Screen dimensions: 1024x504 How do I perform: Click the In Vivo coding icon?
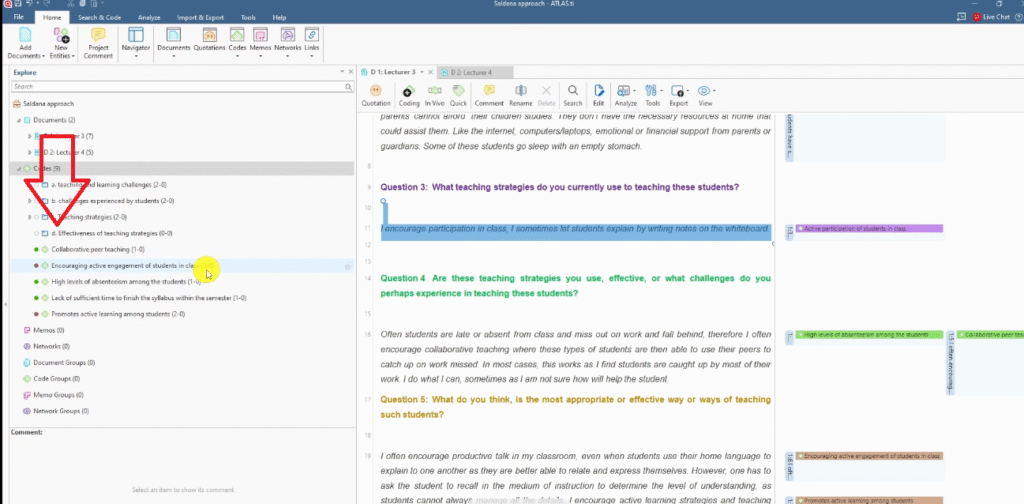tap(435, 94)
